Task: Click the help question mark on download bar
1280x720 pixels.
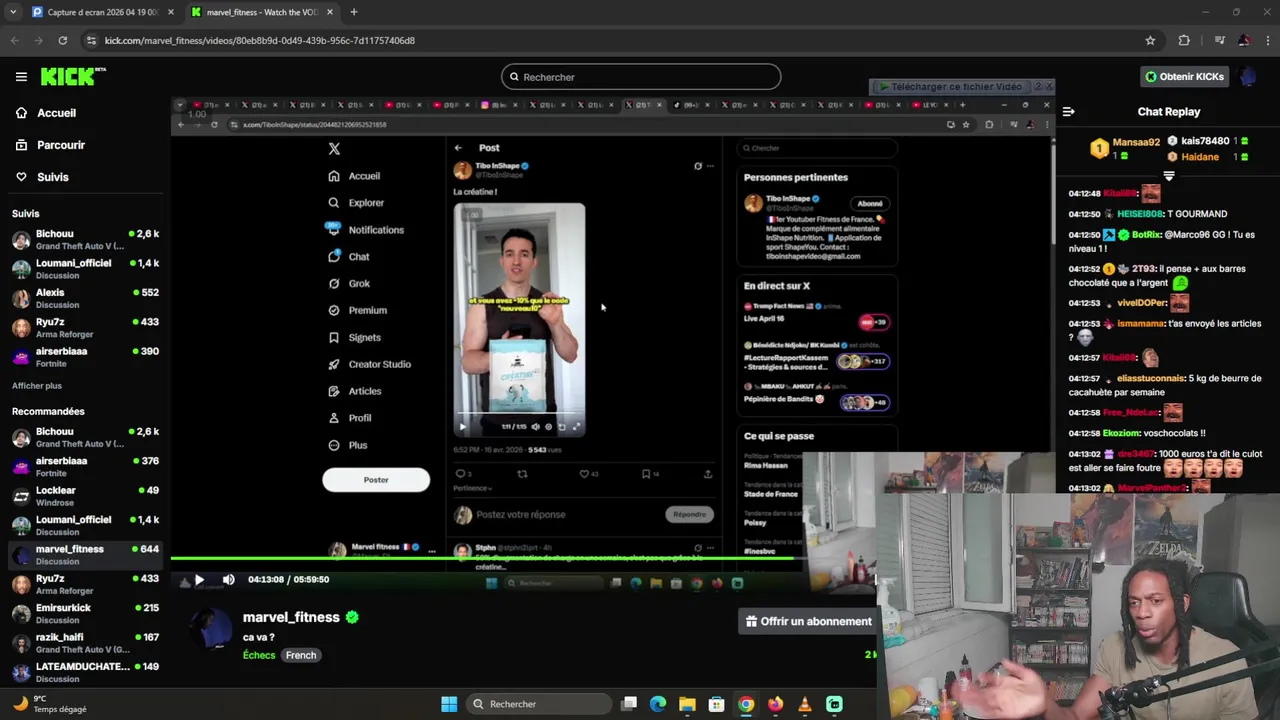Action: pos(1037,87)
